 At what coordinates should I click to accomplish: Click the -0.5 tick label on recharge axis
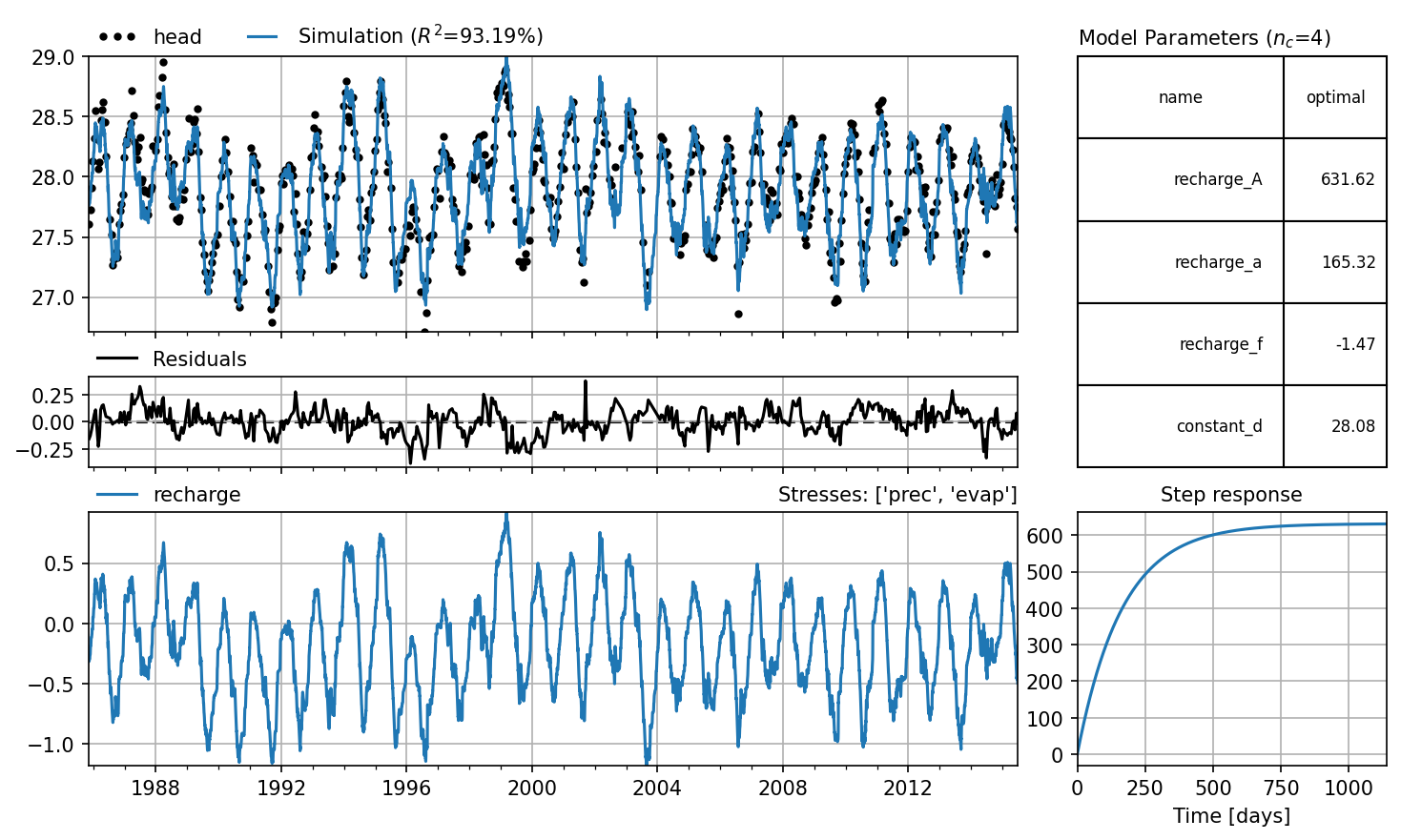tap(52, 685)
